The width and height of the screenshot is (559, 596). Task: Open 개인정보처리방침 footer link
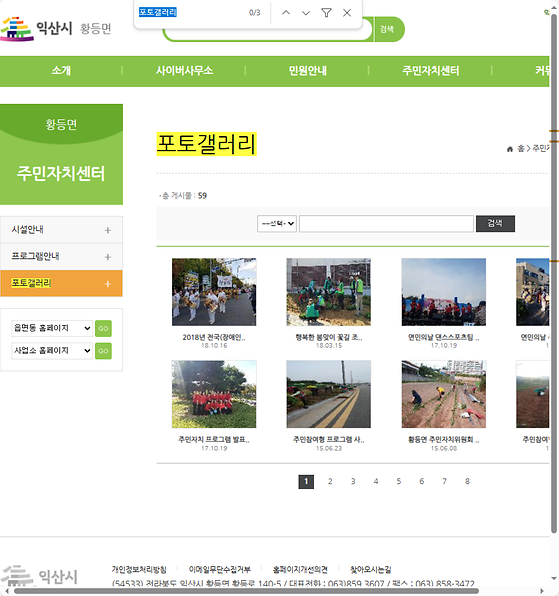coord(139,569)
